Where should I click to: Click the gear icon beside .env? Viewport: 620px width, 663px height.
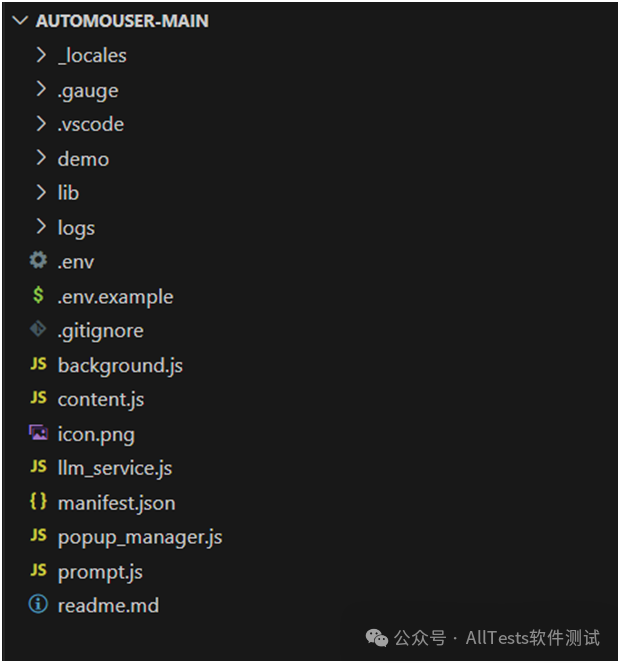click(38, 260)
